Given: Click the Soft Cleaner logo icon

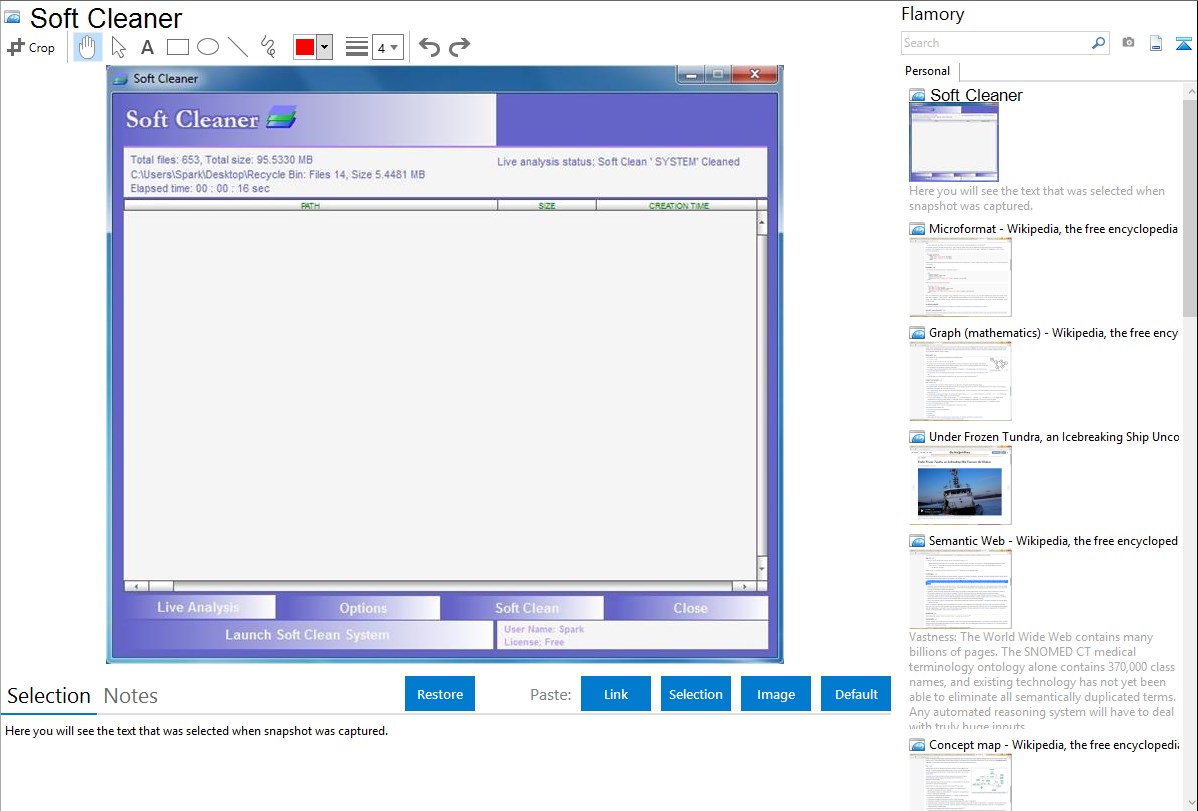Looking at the screenshot, I should click(281, 117).
